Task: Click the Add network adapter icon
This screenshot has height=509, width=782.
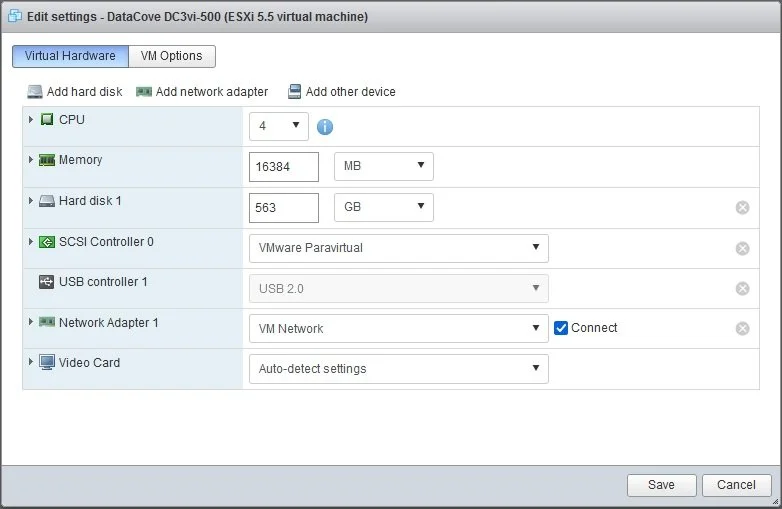Action: (x=144, y=92)
